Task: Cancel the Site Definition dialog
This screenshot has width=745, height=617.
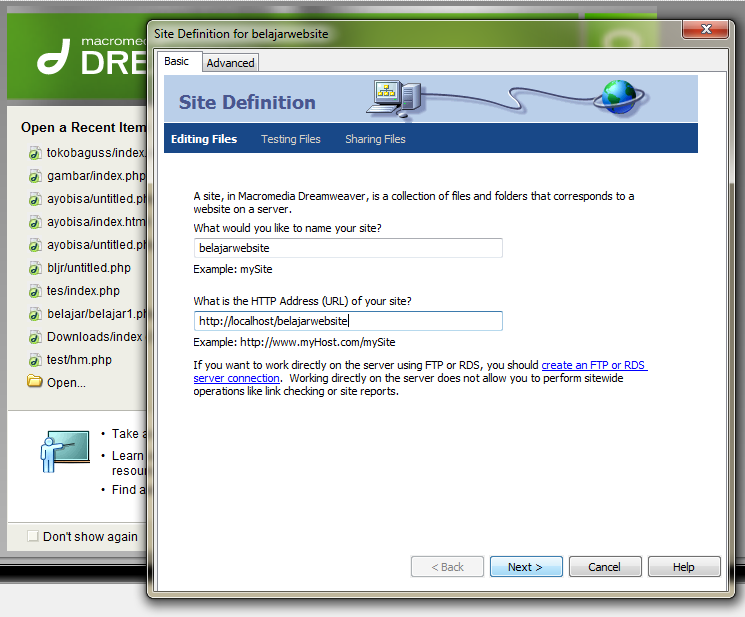Action: [605, 567]
